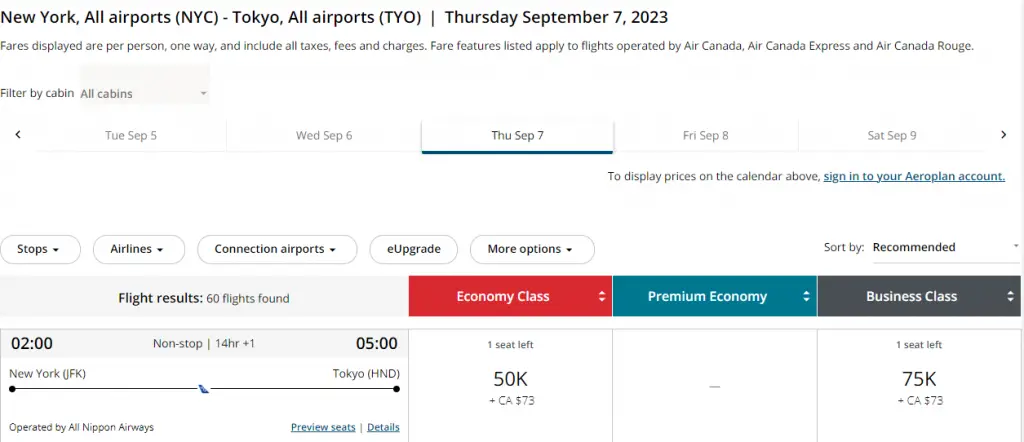Expand the Airlines filter
This screenshot has width=1024, height=442.
tap(138, 249)
